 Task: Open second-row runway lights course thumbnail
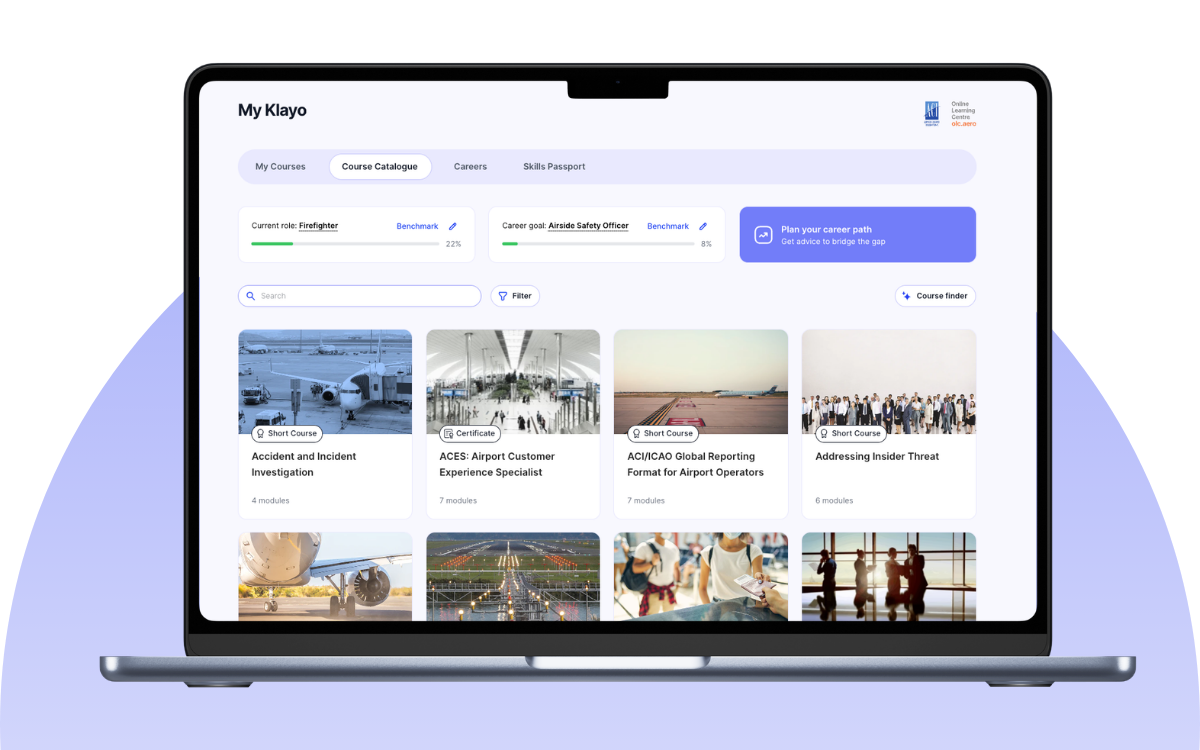513,576
